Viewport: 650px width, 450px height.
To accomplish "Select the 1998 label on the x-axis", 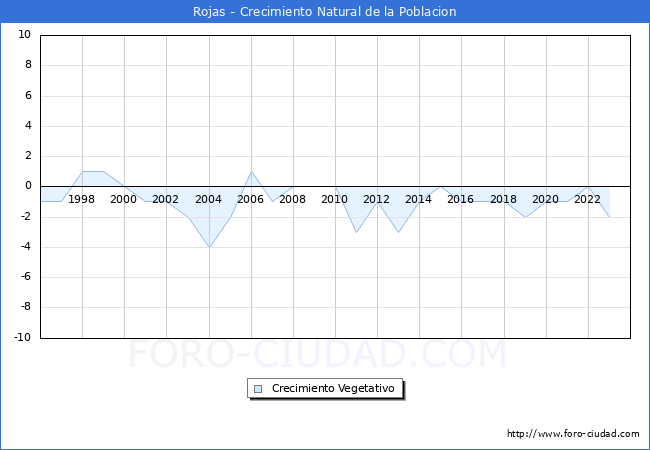I will (82, 199).
